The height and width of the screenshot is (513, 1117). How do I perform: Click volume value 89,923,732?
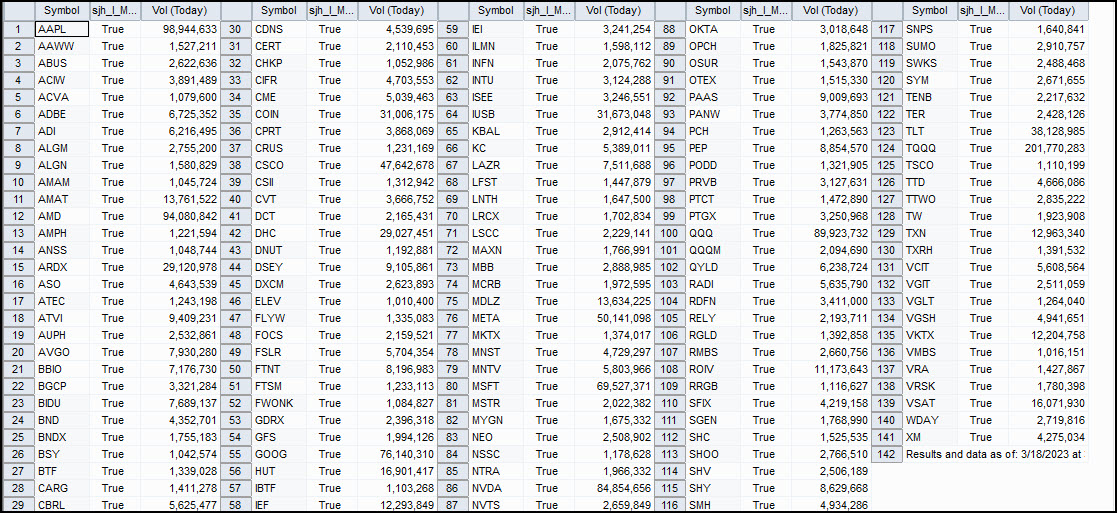coord(831,233)
